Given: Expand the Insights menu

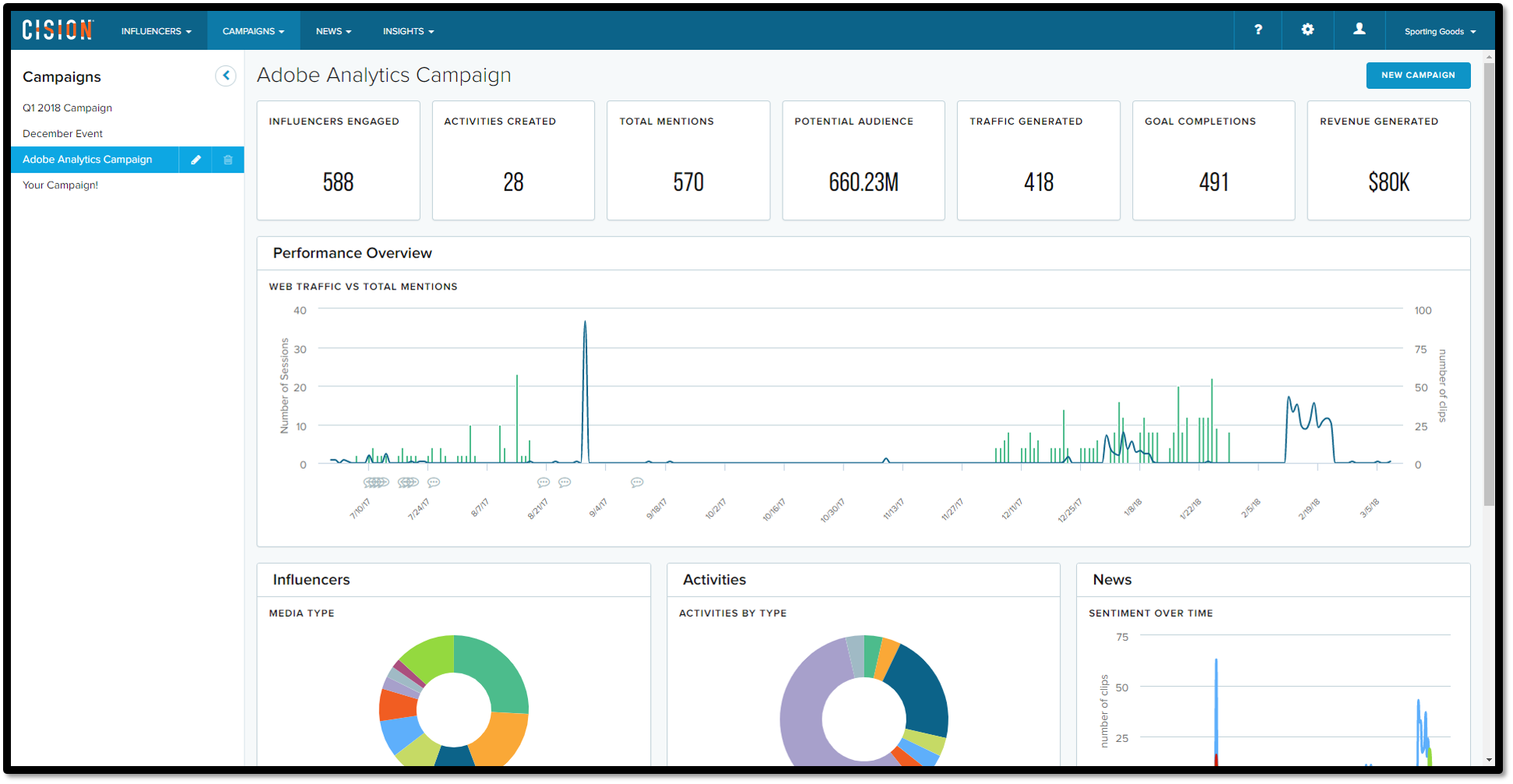Looking at the screenshot, I should pos(408,31).
